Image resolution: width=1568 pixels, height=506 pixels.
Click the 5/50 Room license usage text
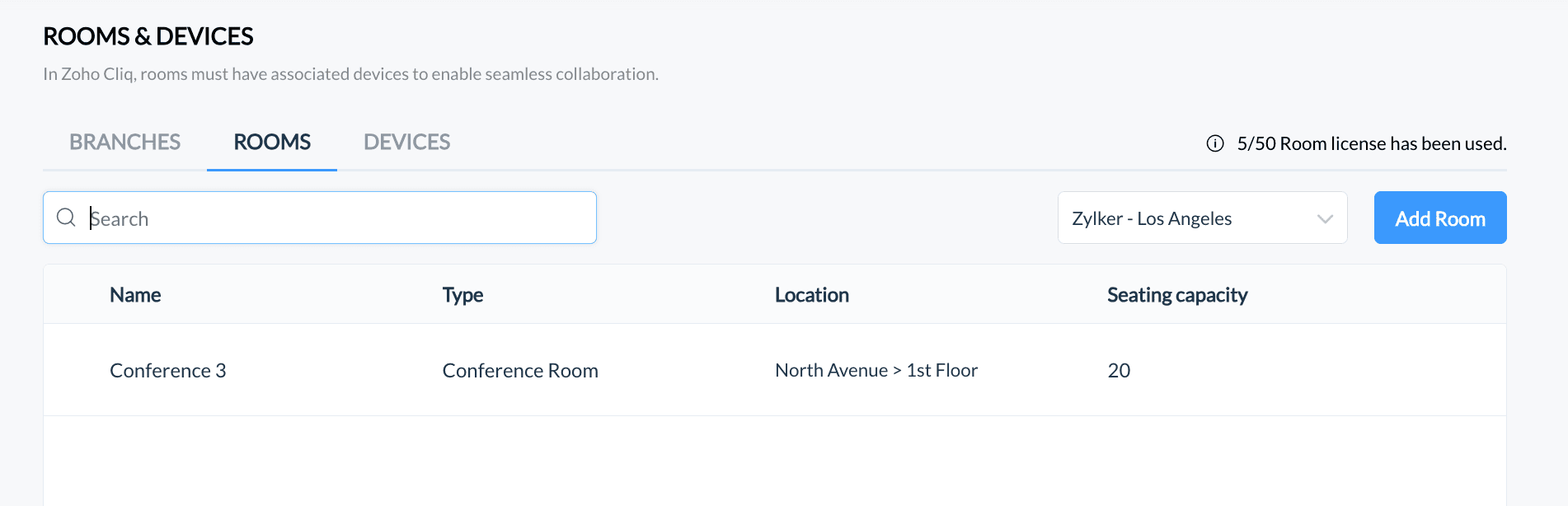[x=1372, y=143]
